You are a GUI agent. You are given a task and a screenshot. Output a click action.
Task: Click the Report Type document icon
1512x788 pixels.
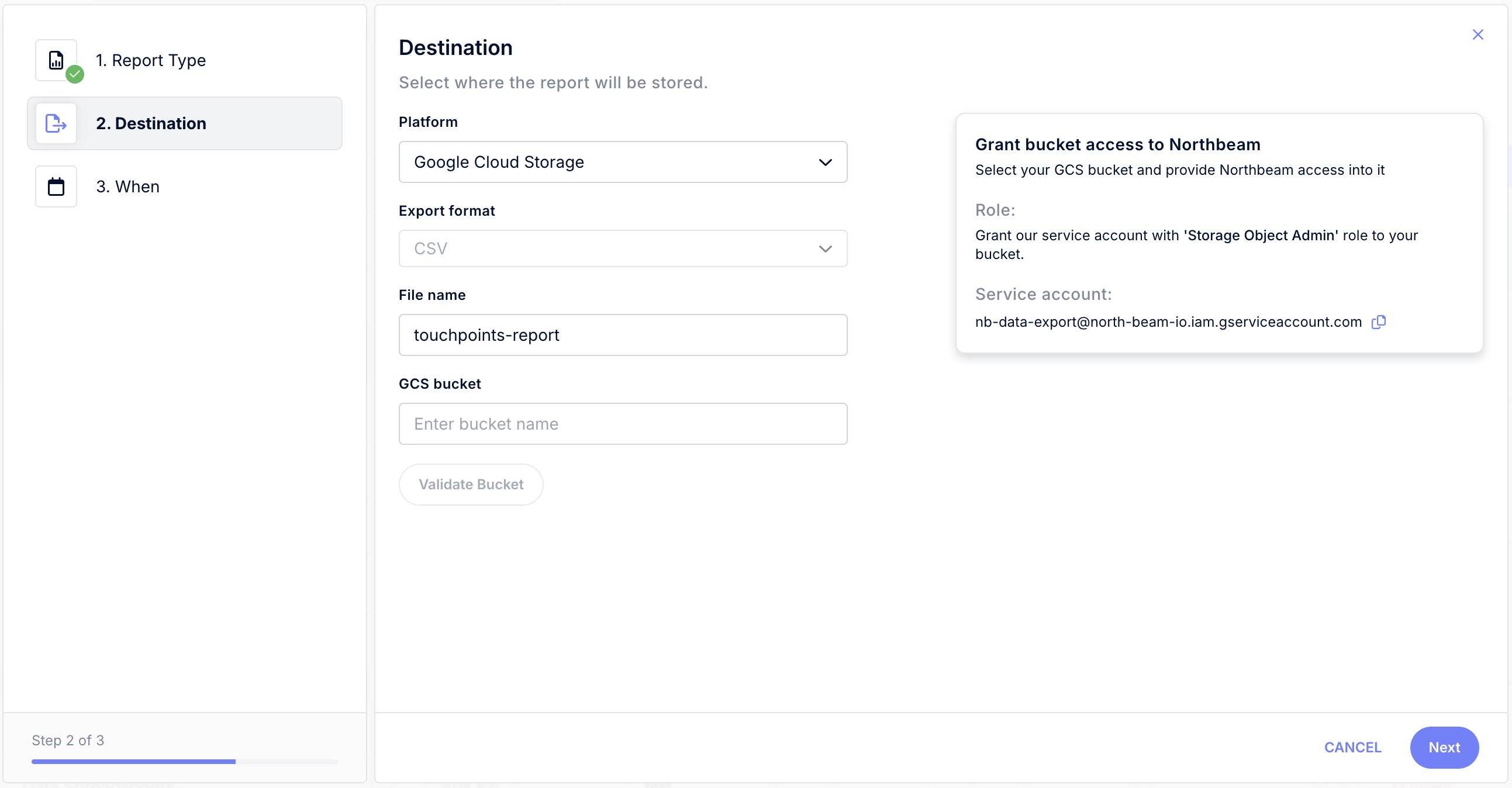tap(56, 60)
